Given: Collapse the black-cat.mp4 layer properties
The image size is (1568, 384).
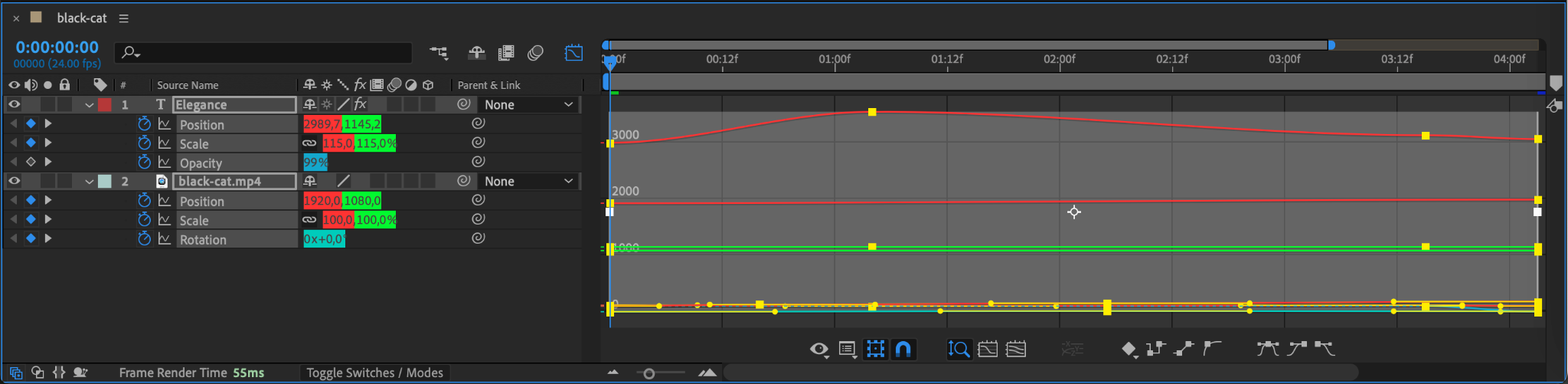Looking at the screenshot, I should 90,182.
